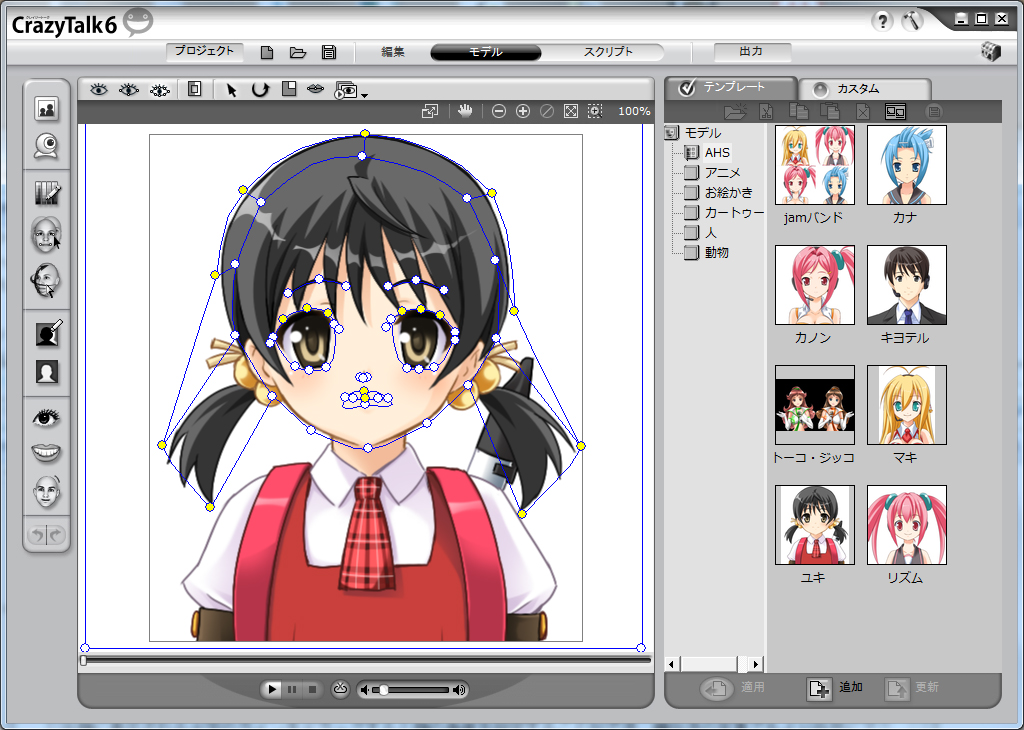Click the fit to window icon
1024x730 pixels.
point(571,112)
